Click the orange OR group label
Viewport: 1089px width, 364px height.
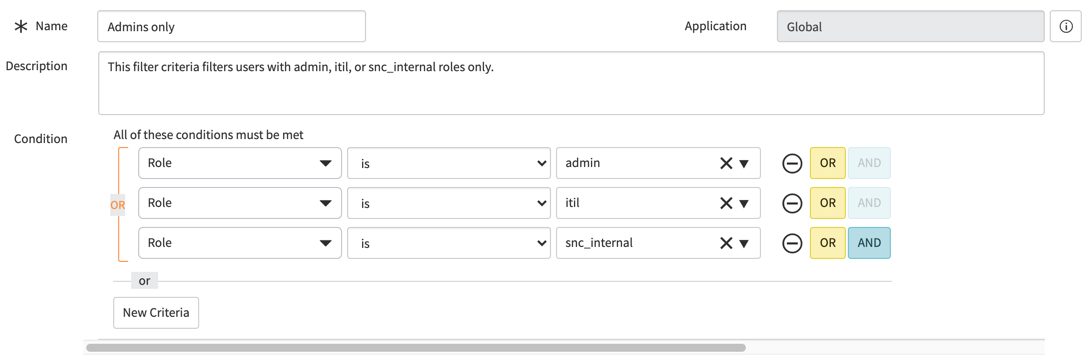(x=118, y=205)
